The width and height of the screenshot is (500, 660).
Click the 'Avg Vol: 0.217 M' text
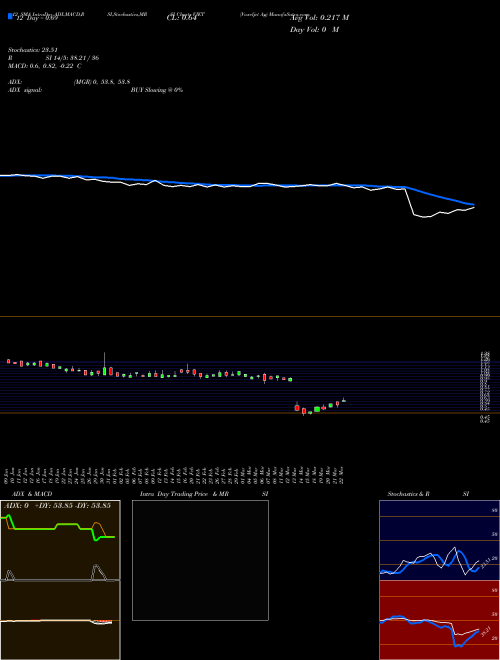(319, 18)
